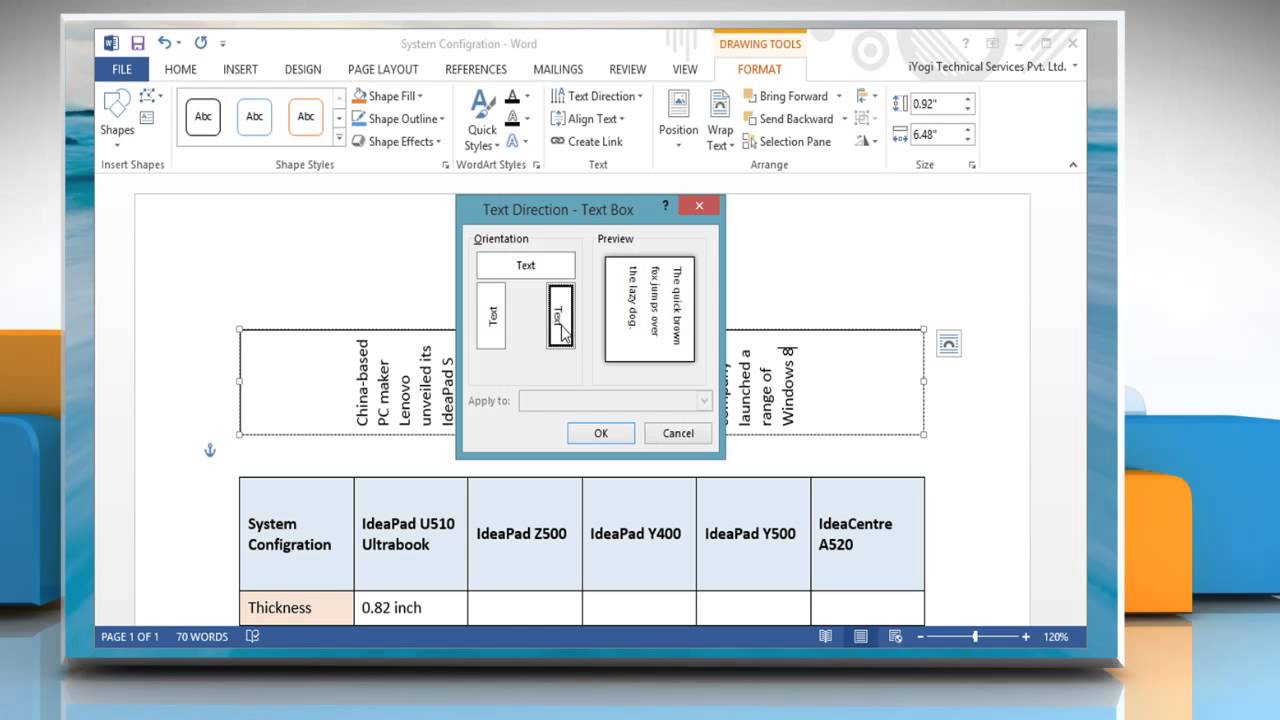Open the iYogi Technical Services account menu
The image size is (1280, 720).
993,66
